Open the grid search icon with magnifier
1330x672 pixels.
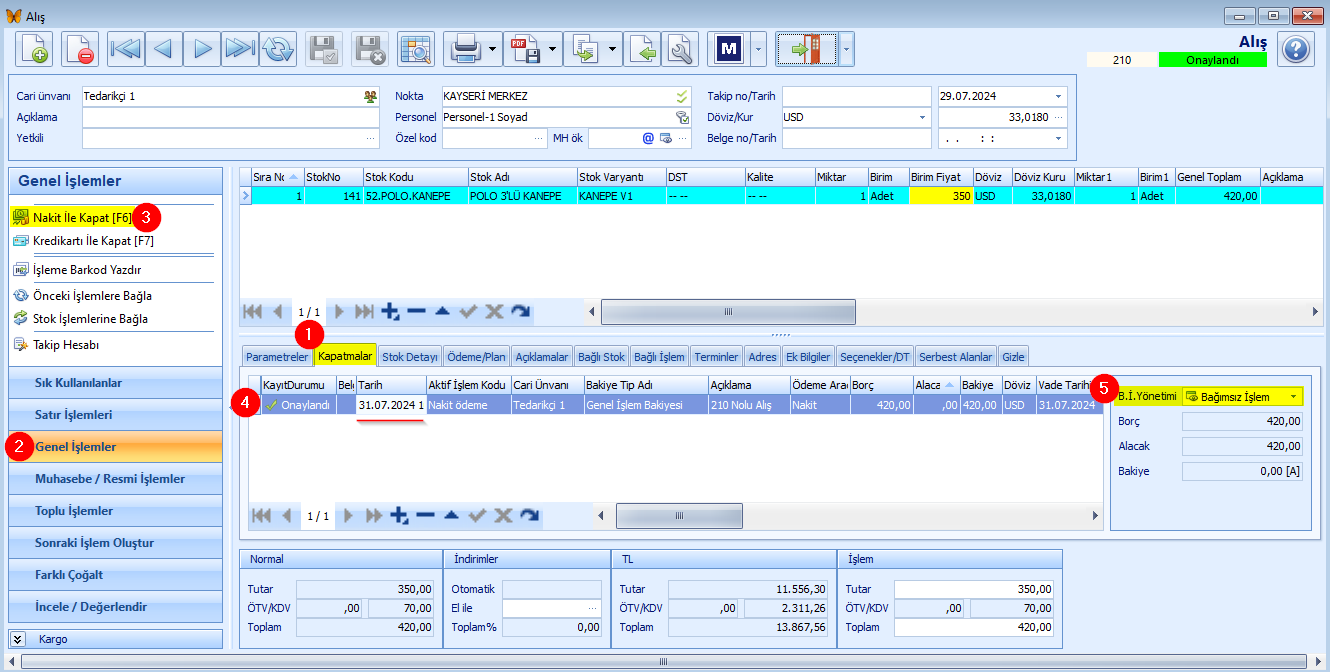(415, 48)
